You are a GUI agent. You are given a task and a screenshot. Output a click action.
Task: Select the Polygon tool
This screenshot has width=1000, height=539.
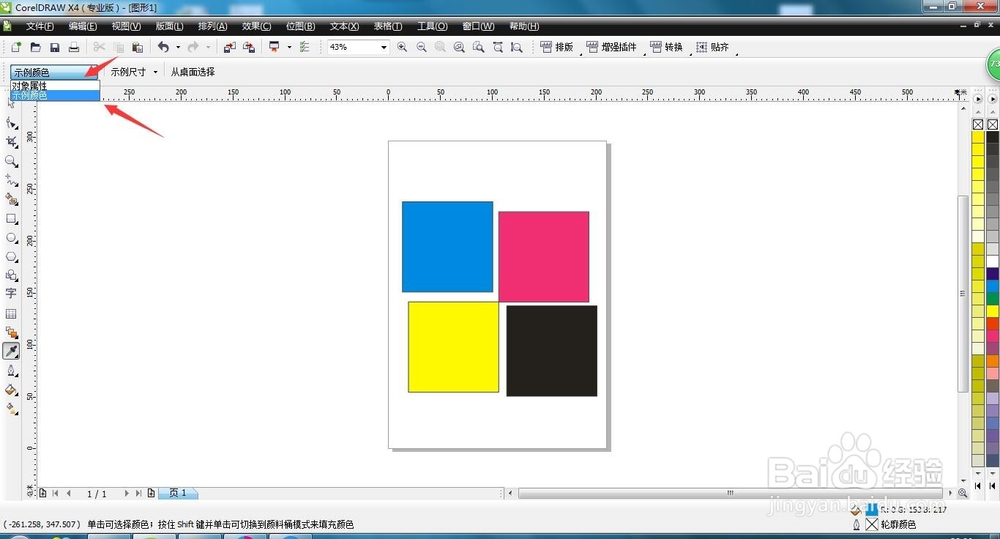11,257
